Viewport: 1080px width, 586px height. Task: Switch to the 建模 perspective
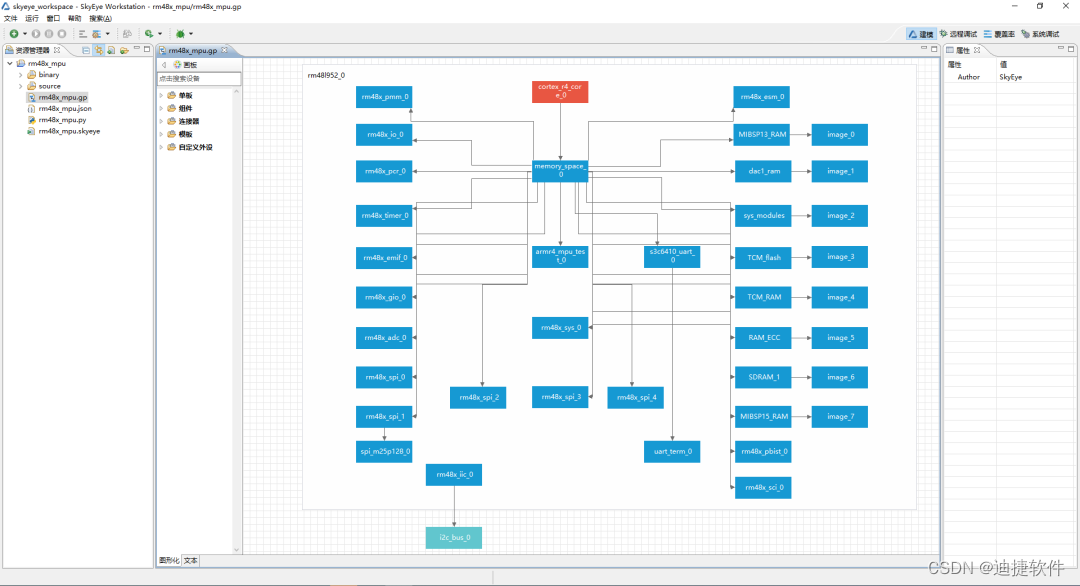921,34
